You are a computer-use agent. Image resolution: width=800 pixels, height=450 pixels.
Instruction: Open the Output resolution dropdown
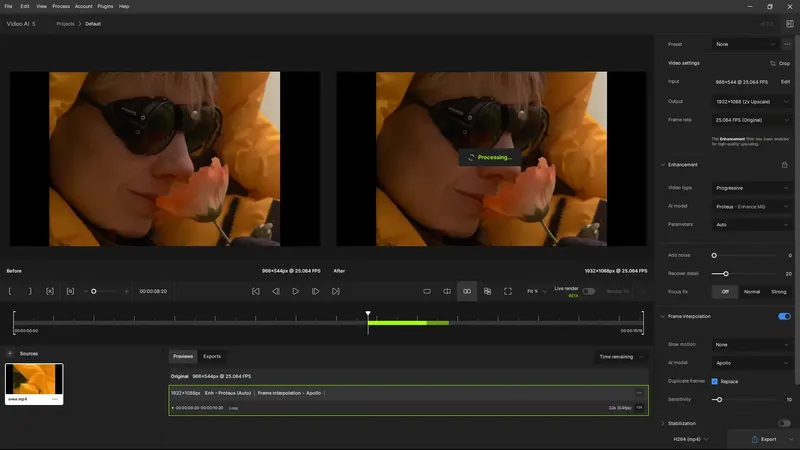(x=752, y=102)
